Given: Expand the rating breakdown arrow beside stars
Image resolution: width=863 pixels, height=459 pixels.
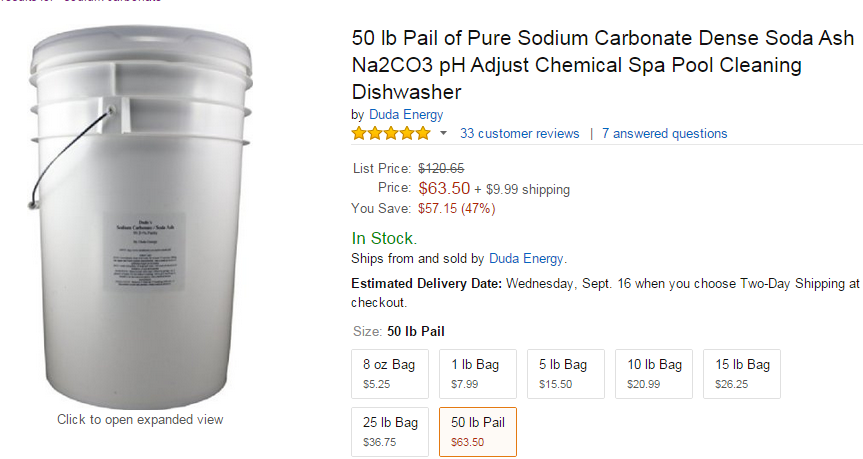Looking at the screenshot, I should (x=444, y=133).
